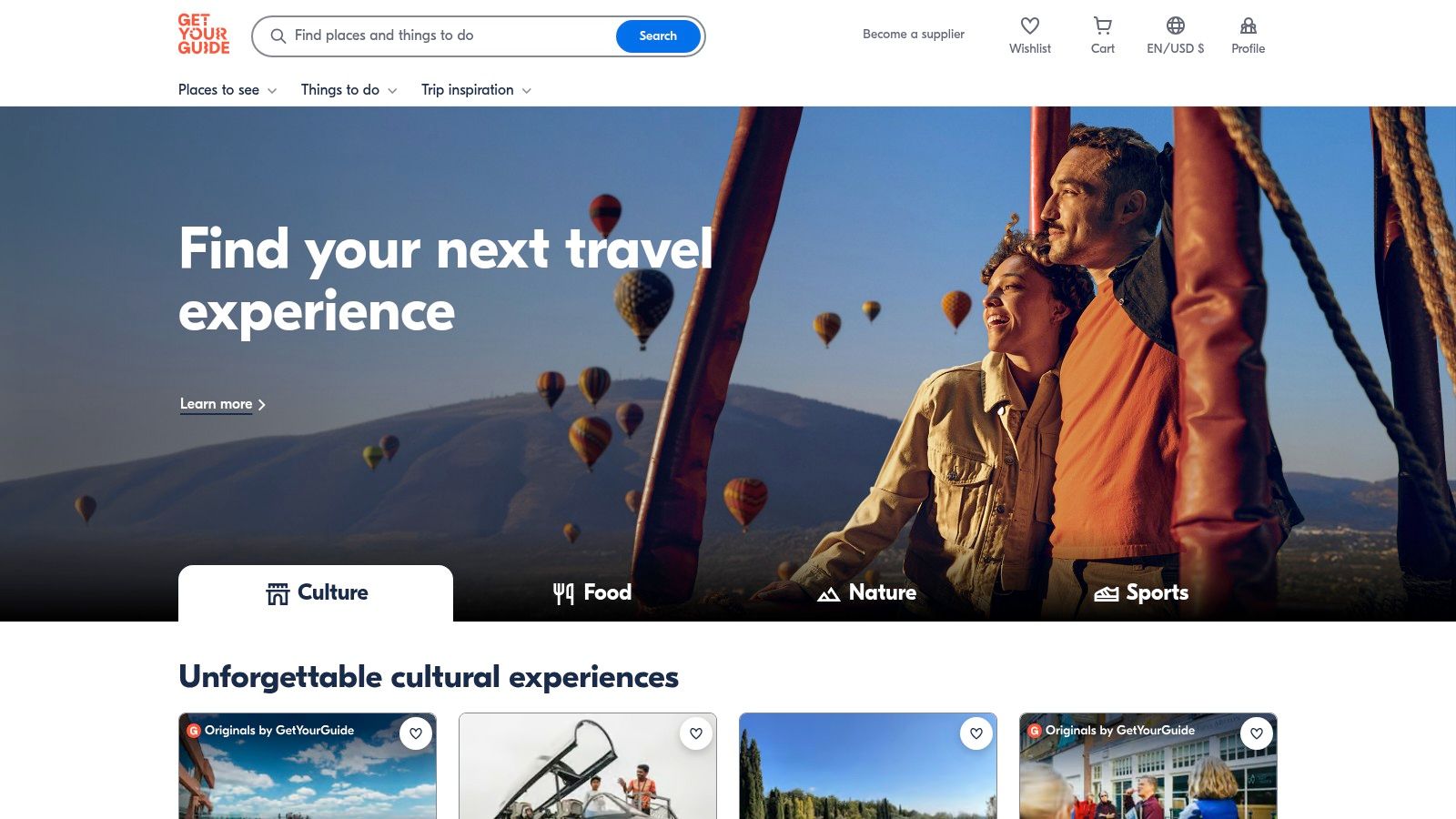
Task: Toggle wishlist heart on fourth experience card
Action: [1257, 733]
